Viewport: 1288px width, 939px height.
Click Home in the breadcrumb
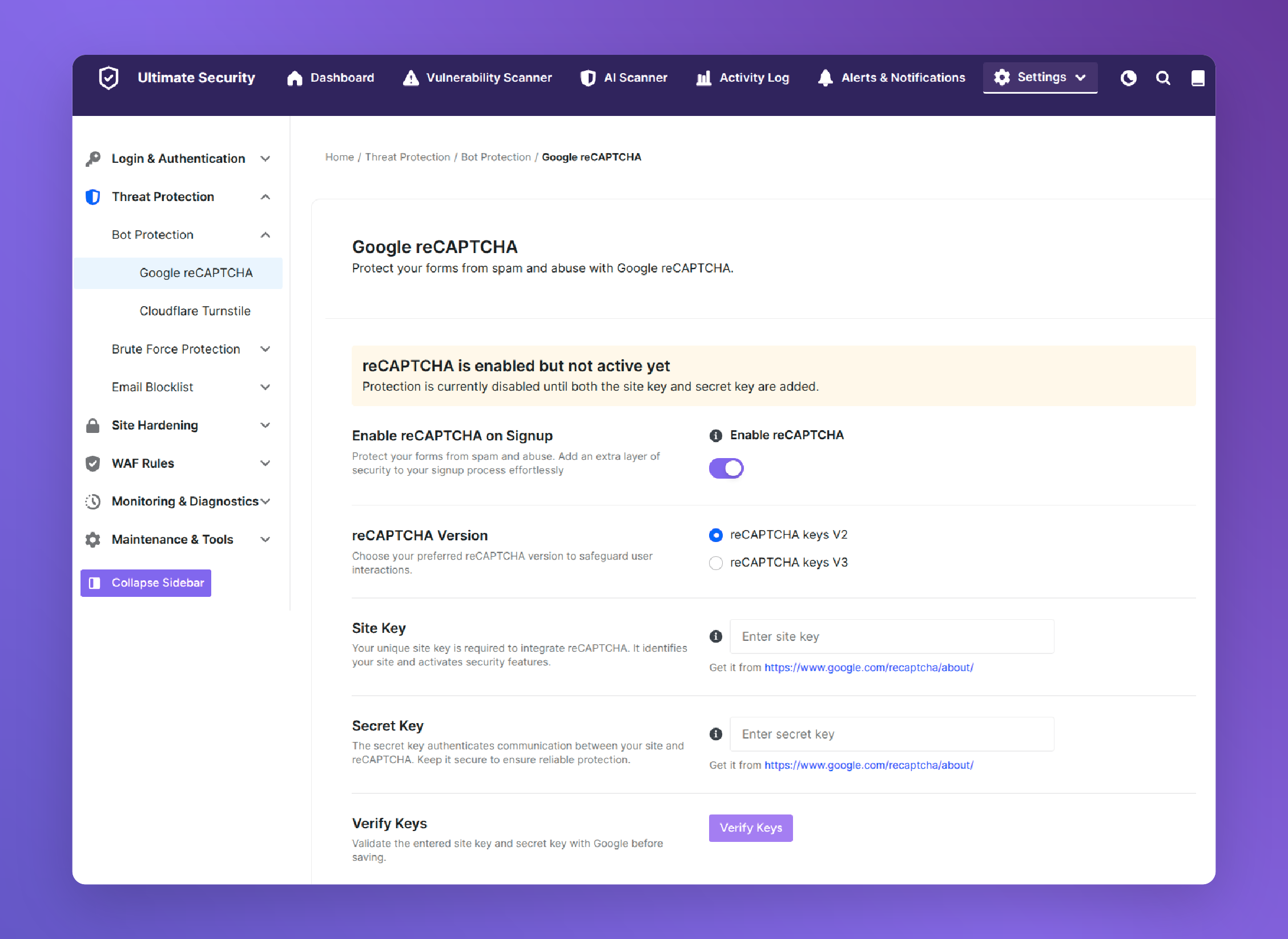(x=339, y=157)
